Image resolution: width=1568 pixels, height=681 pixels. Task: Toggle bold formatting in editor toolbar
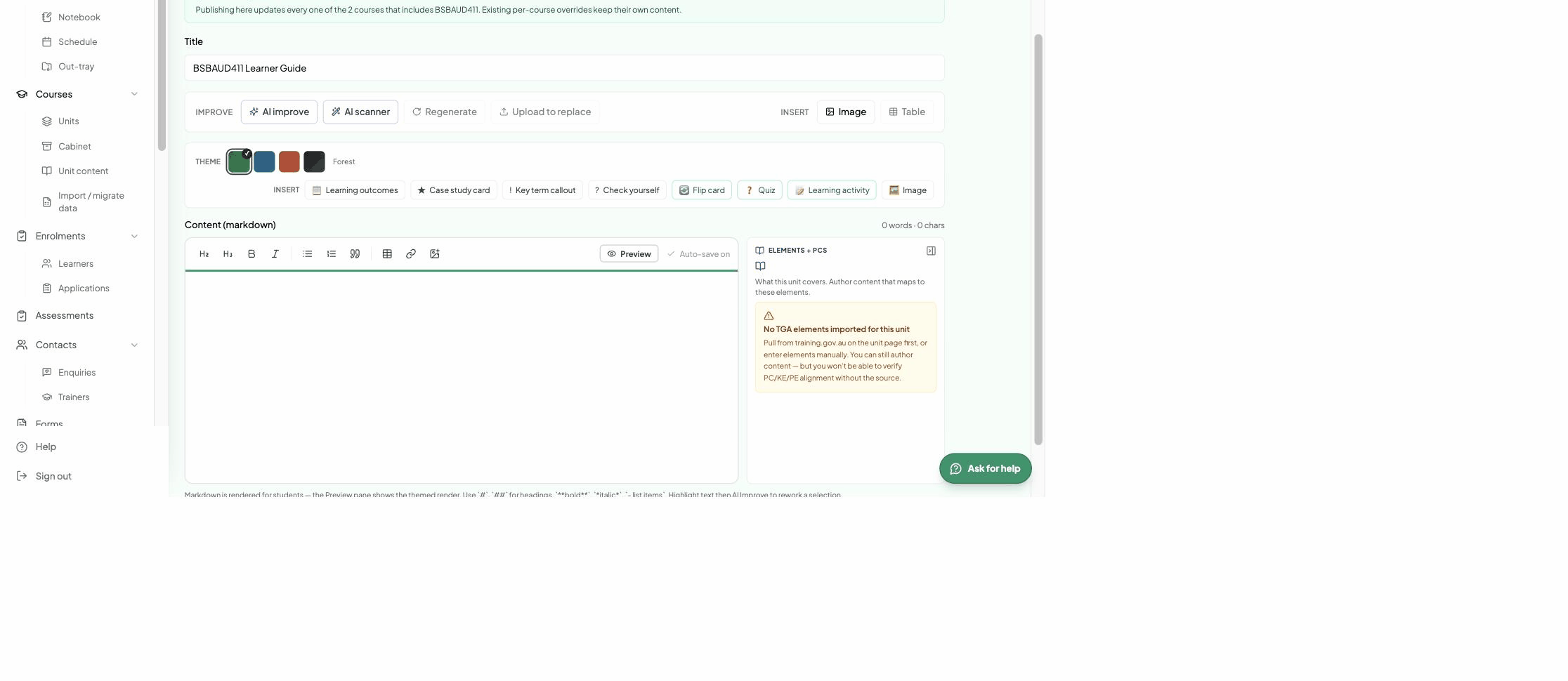pos(251,254)
